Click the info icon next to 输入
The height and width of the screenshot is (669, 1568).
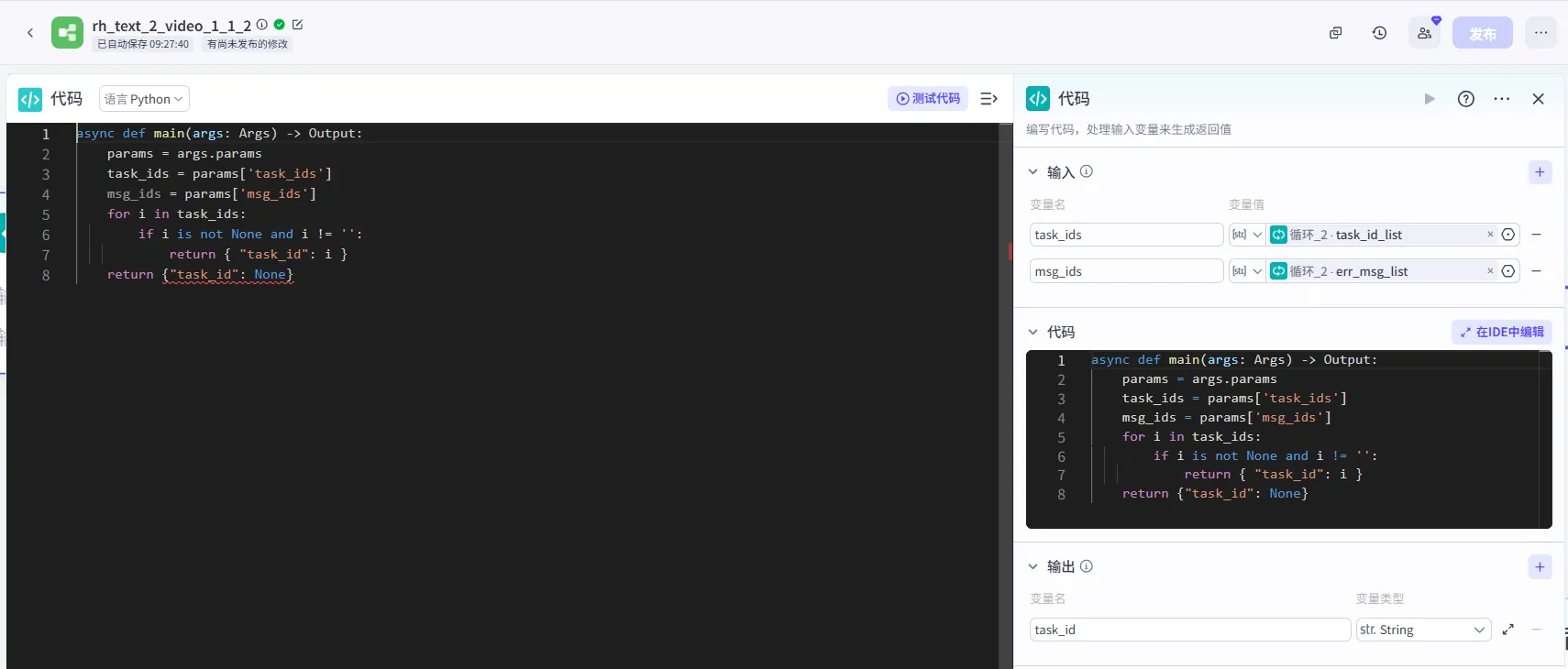1087,171
